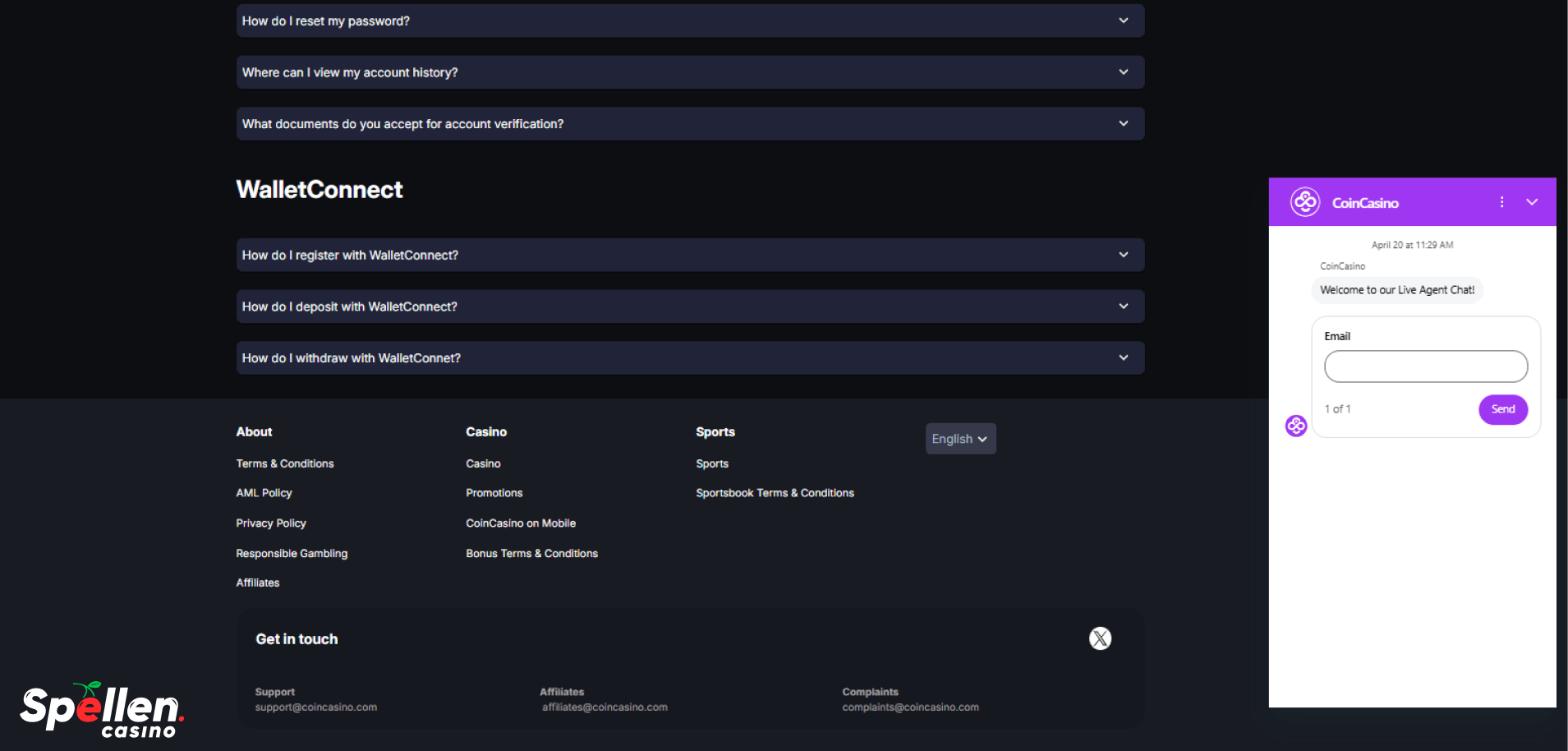Expand 'Where can I view my account history?'
Screen dimensions: 1568x751
(690, 72)
